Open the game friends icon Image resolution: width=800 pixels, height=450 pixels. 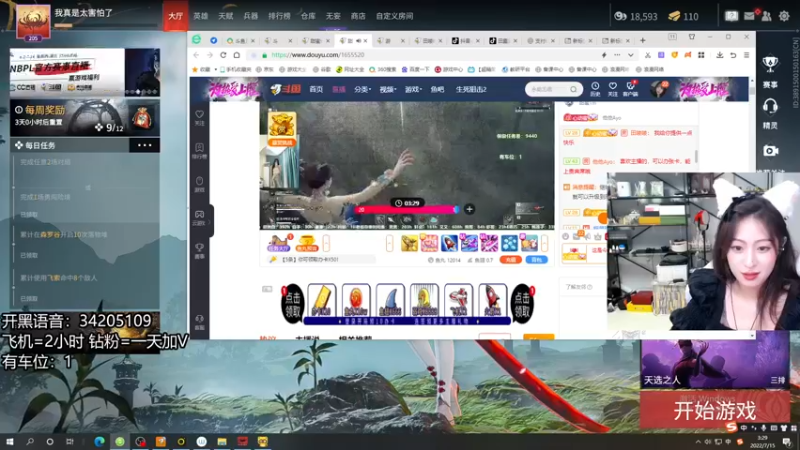[766, 16]
